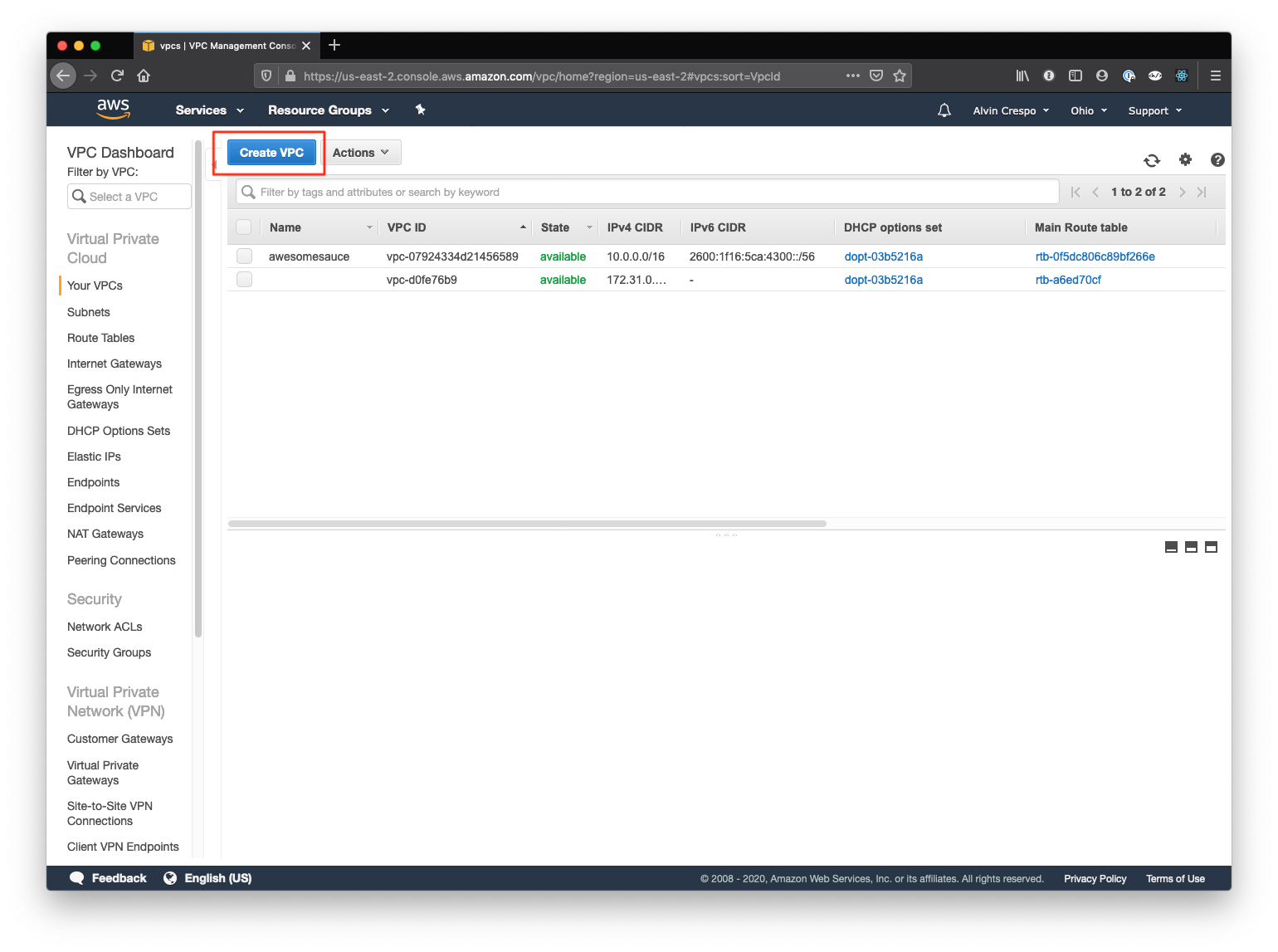The image size is (1278, 952).
Task: Open the VPC table settings gear
Action: [x=1185, y=159]
